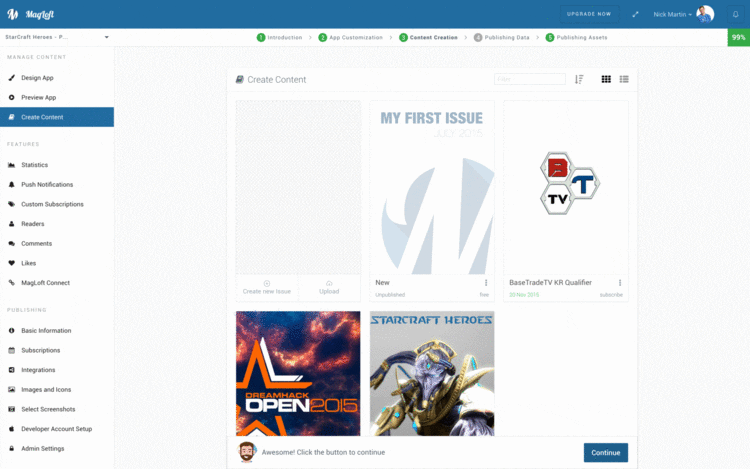Screen dimensions: 750x469
Task: Click the Basic Information info icon
Action: [x=11, y=330]
